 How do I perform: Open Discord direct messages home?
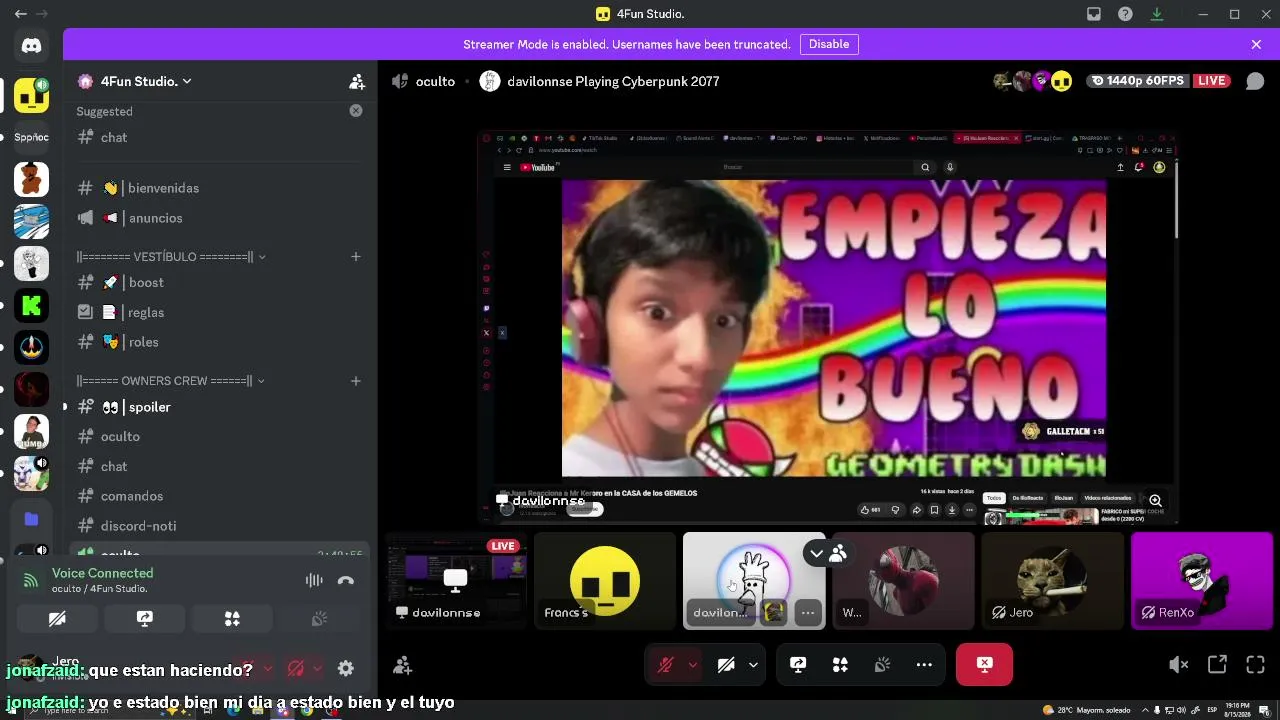point(31,45)
